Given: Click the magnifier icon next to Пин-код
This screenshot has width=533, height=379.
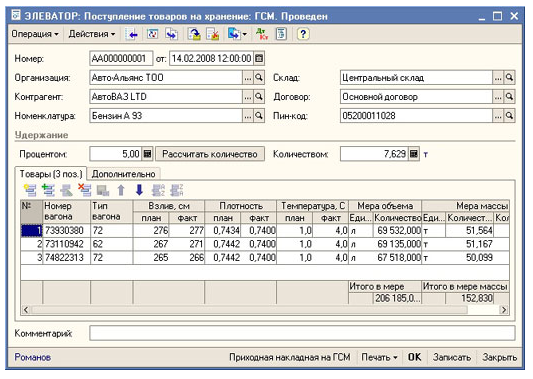Looking at the screenshot, I should pos(509,116).
